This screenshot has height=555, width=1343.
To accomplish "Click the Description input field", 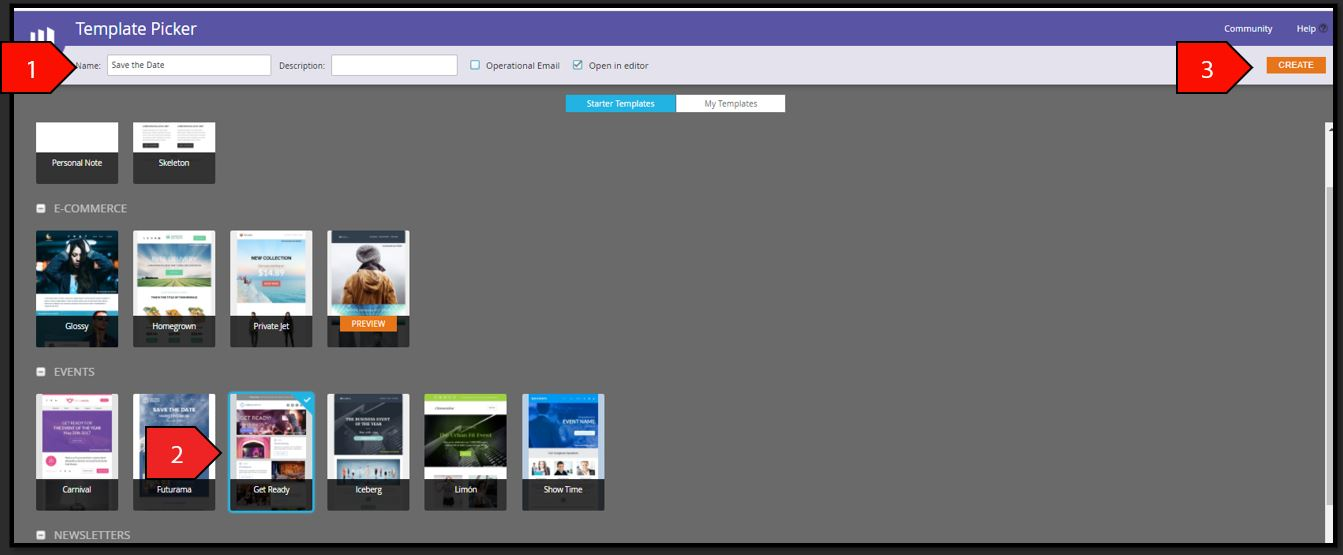I will 394,65.
